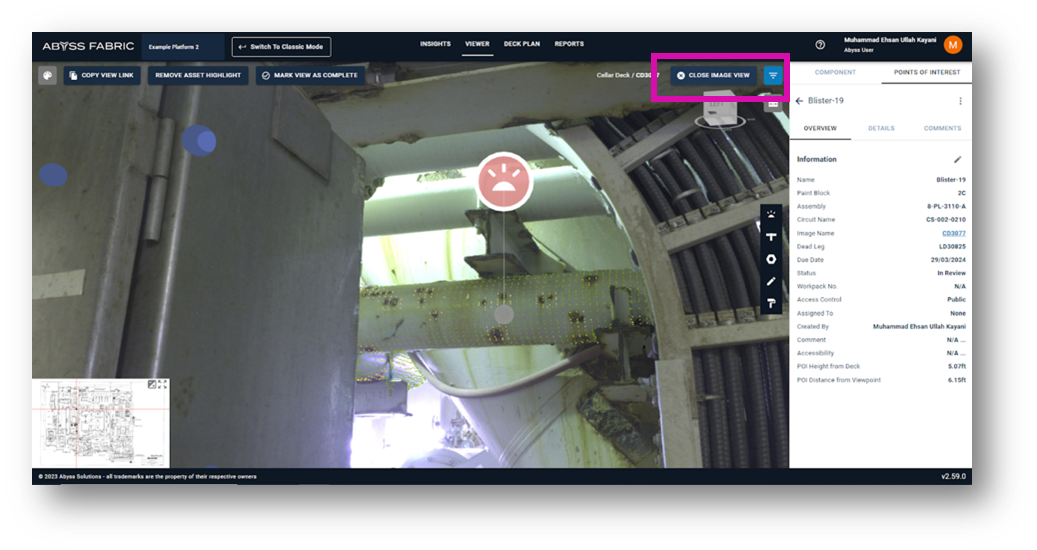Click the red blister point-of-interest marker

[504, 181]
